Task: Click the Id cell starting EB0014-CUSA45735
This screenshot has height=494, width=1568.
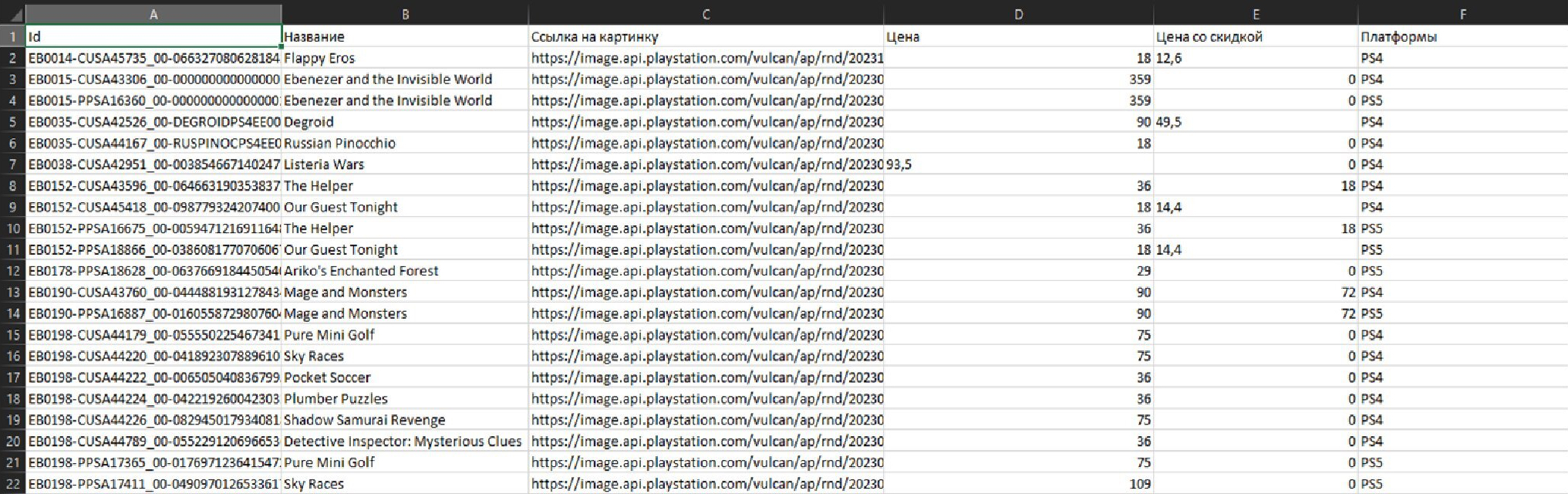Action: [153, 58]
